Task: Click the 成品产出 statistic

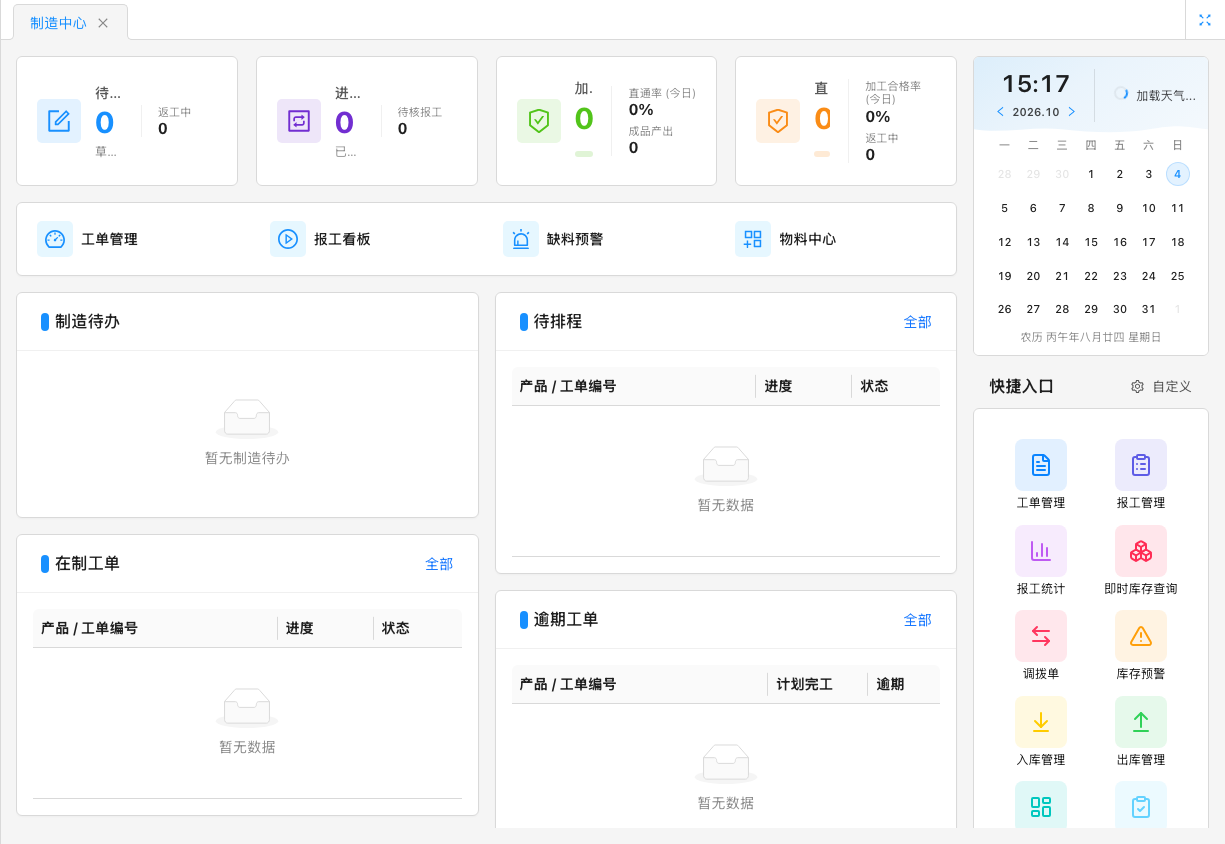Action: pos(650,140)
